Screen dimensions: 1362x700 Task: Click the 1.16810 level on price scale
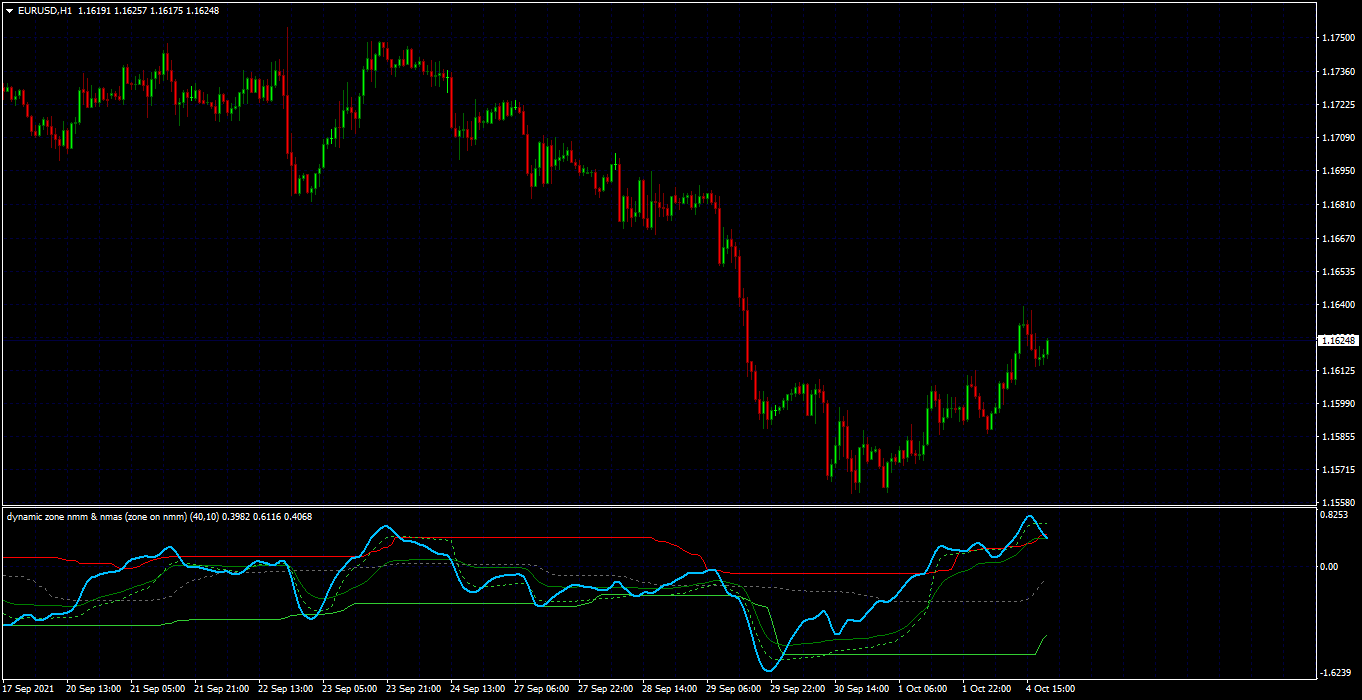[x=1338, y=205]
